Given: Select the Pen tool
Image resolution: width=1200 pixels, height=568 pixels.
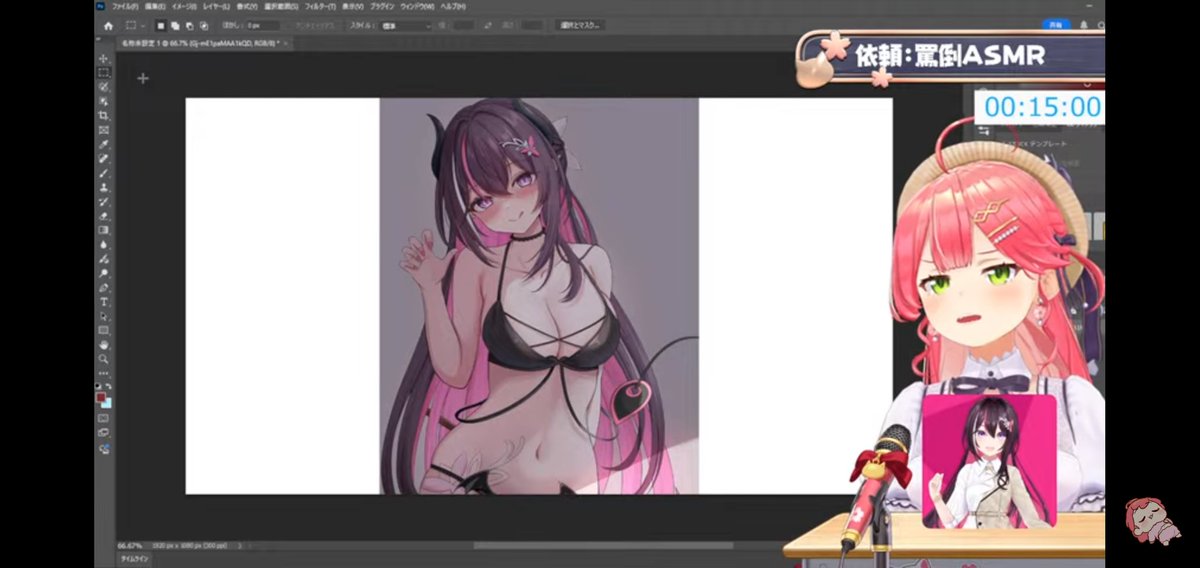Looking at the screenshot, I should click(x=104, y=287).
